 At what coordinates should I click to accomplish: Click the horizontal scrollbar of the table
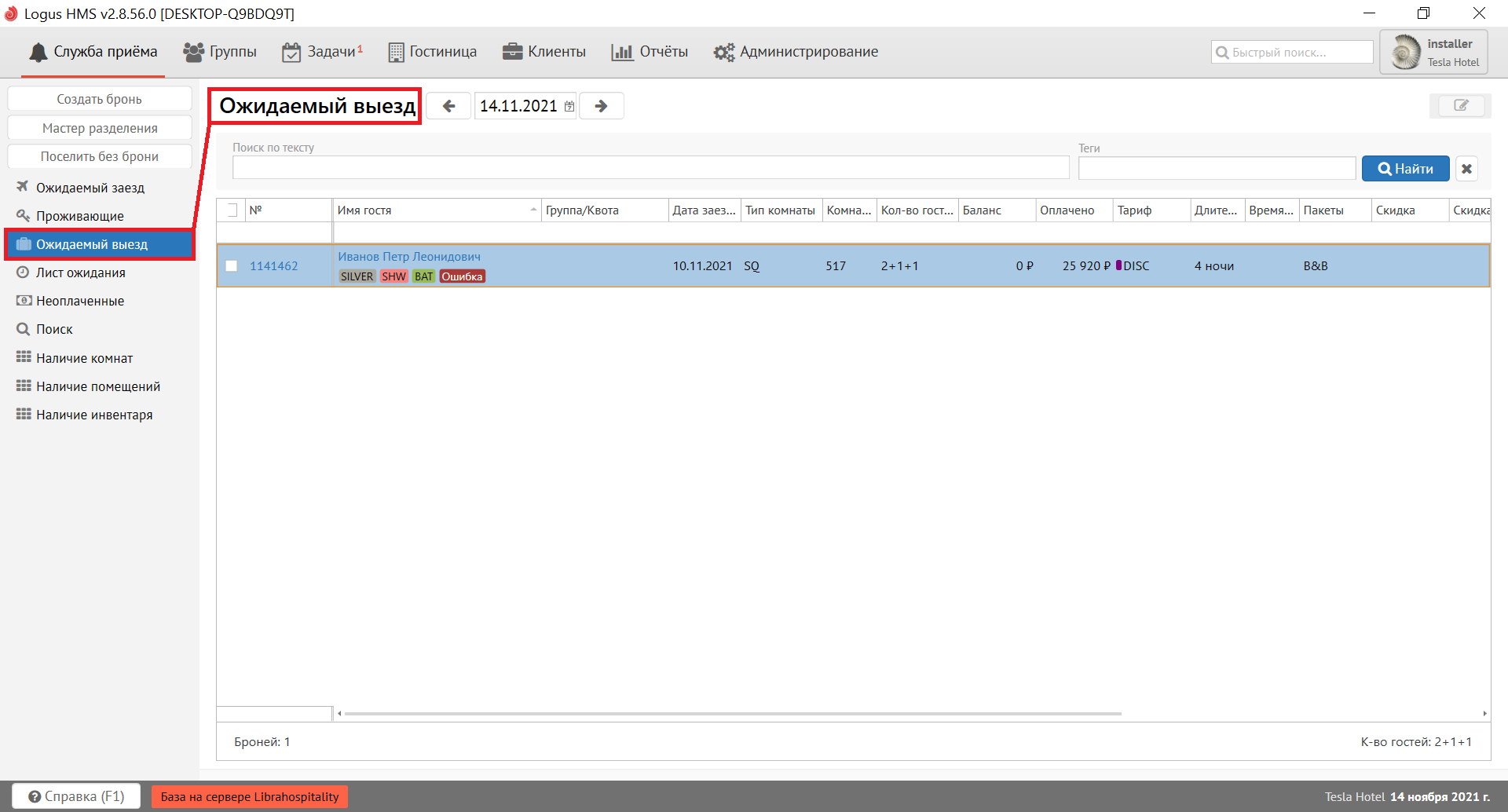(x=733, y=714)
